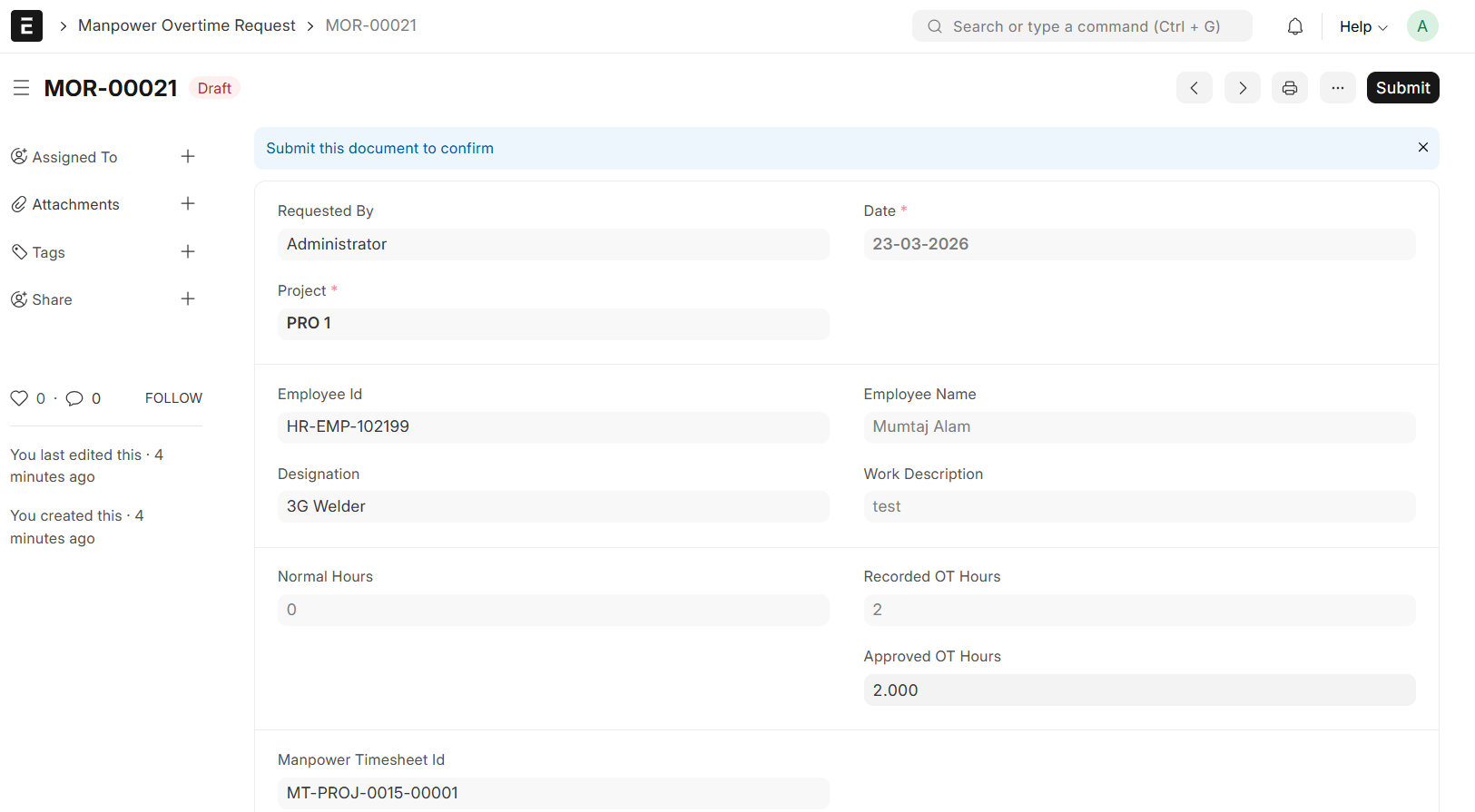
Task: Follow this document
Action: click(173, 398)
